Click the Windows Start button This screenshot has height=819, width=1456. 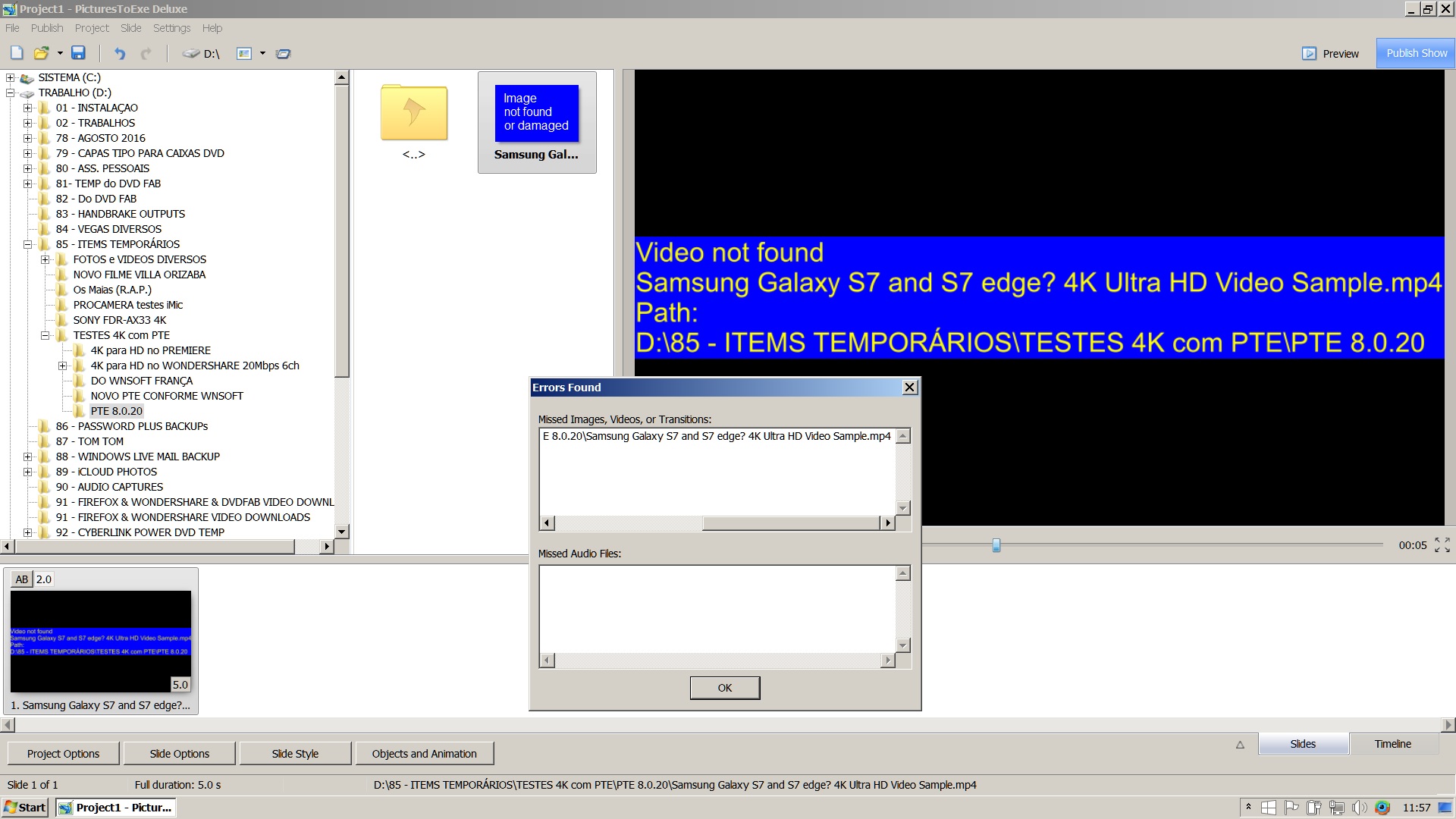point(25,808)
